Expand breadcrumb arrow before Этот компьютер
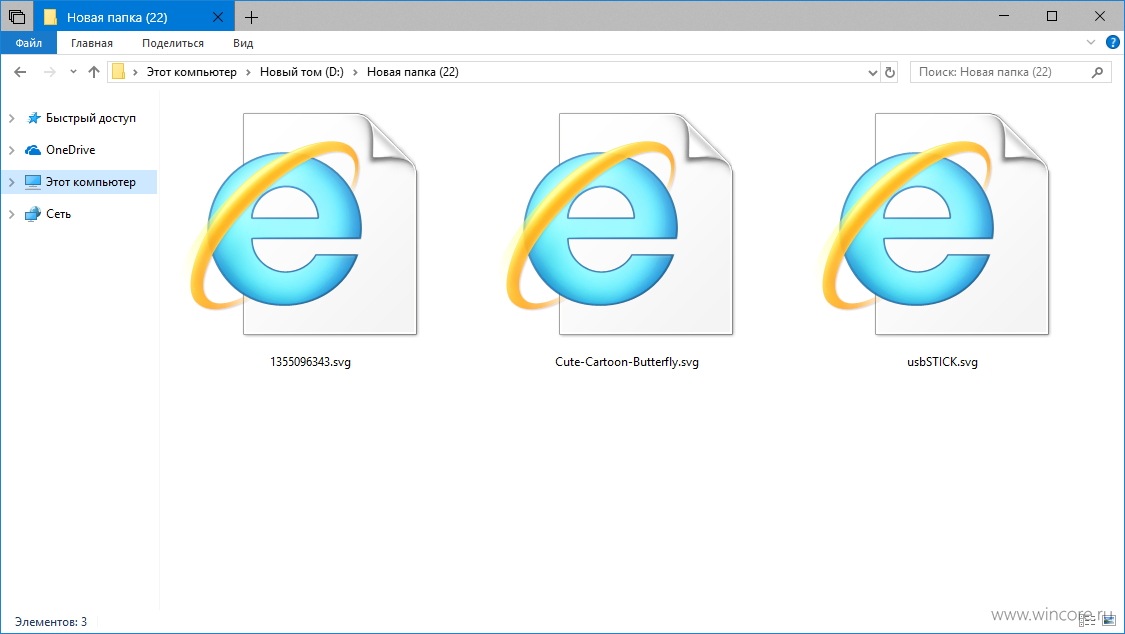The height and width of the screenshot is (634, 1125). (135, 72)
